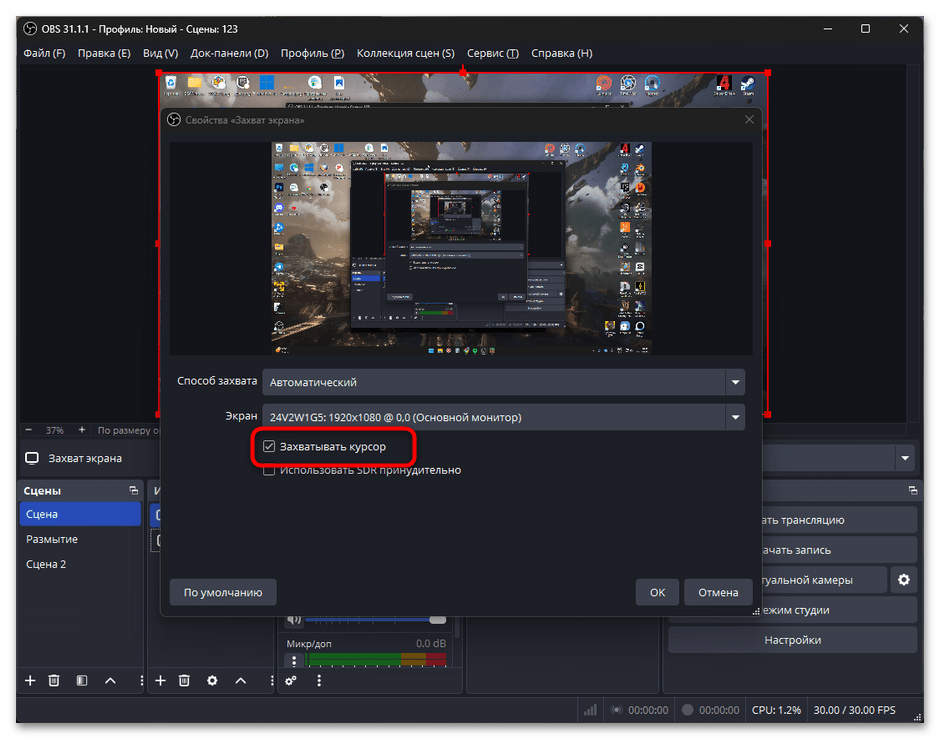
Task: Open the Коллекция сцен menu
Action: coord(405,53)
